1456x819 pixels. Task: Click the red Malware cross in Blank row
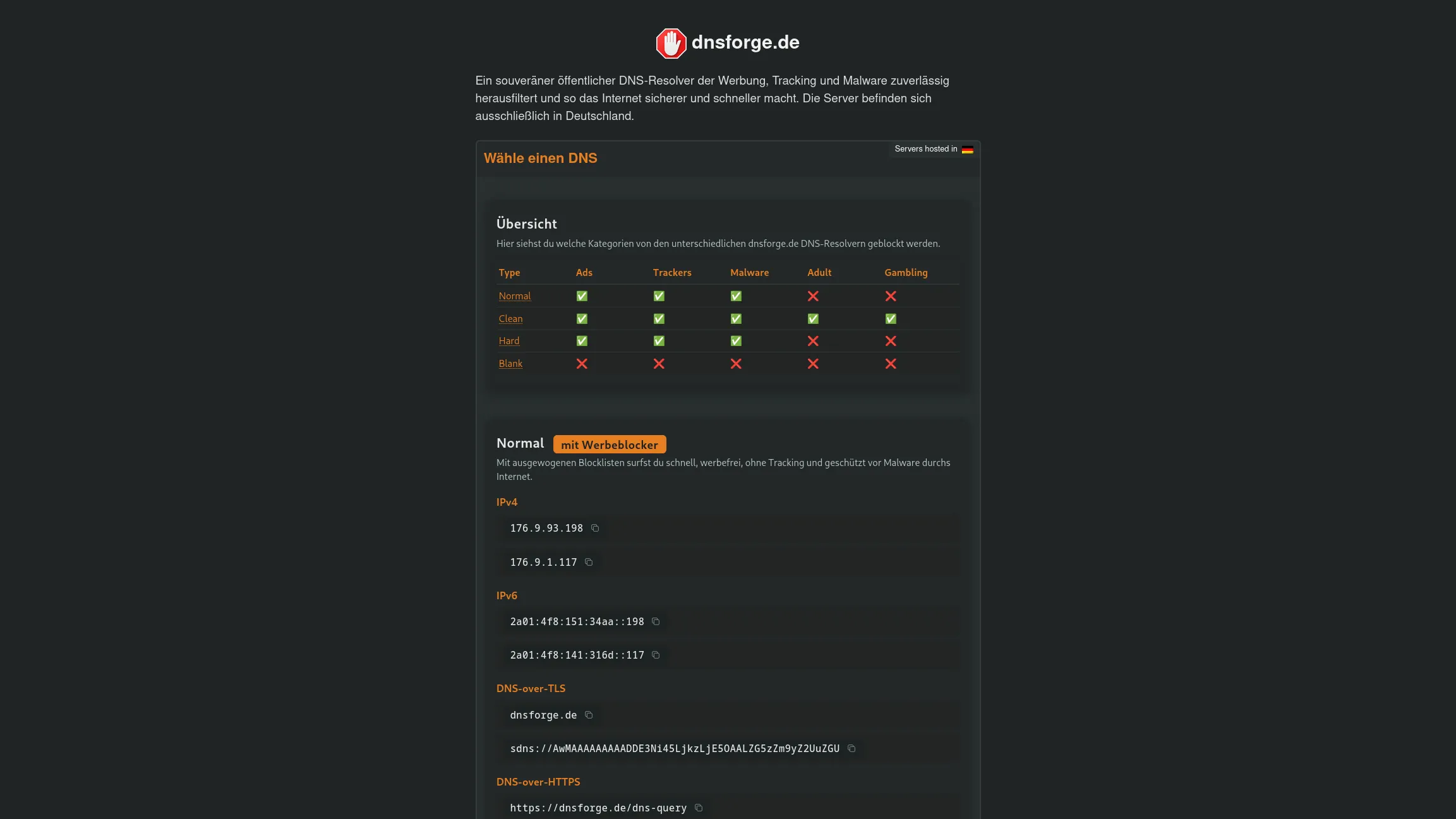click(x=735, y=364)
